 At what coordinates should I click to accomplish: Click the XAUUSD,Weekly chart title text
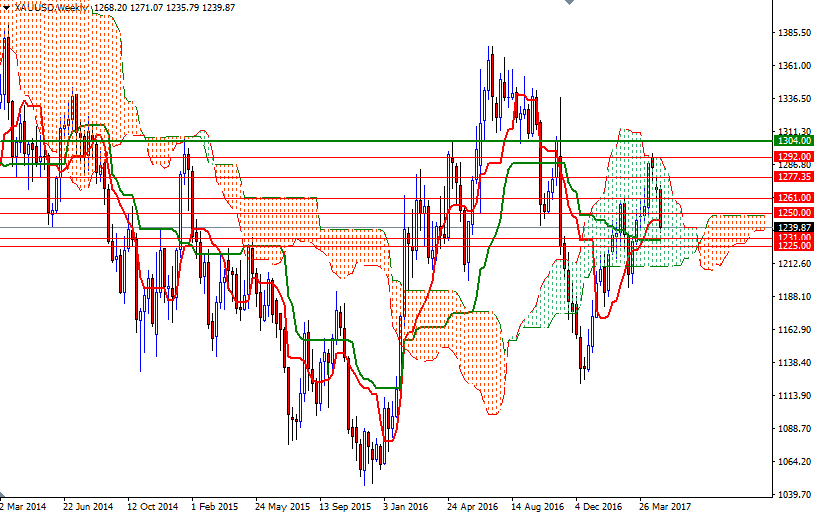pyautogui.click(x=49, y=7)
